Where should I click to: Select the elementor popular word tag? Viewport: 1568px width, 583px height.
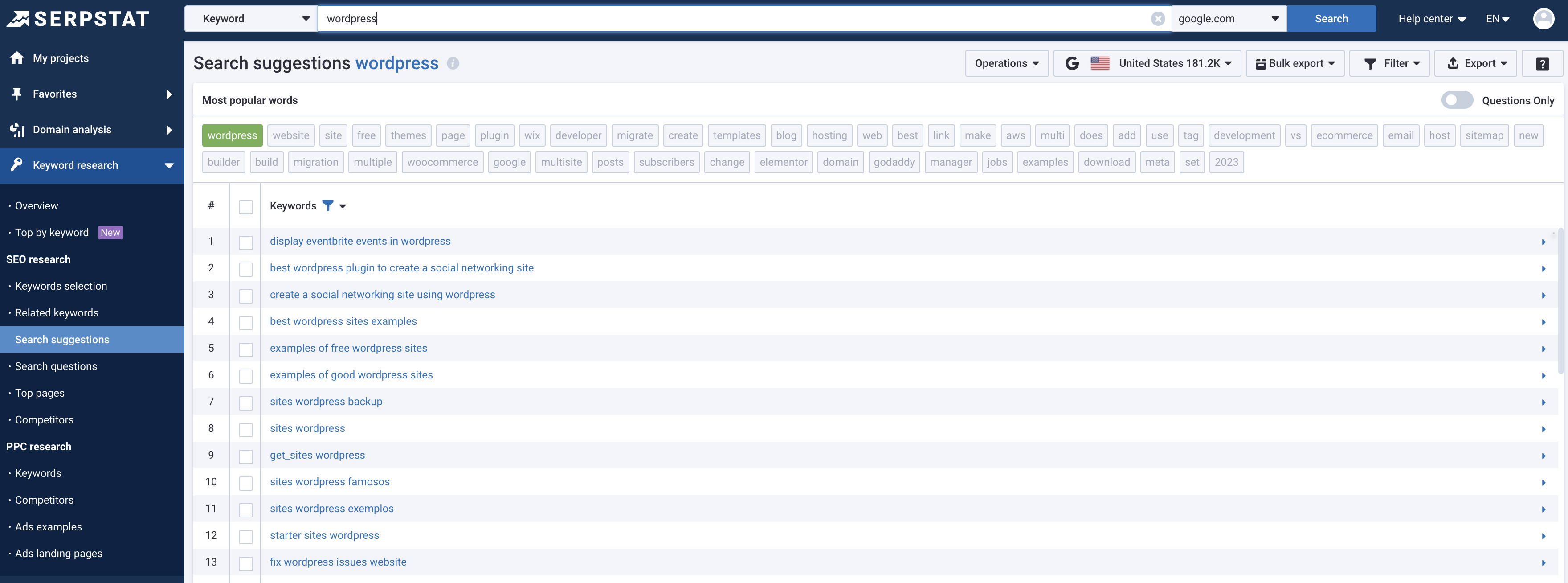pyautogui.click(x=784, y=162)
